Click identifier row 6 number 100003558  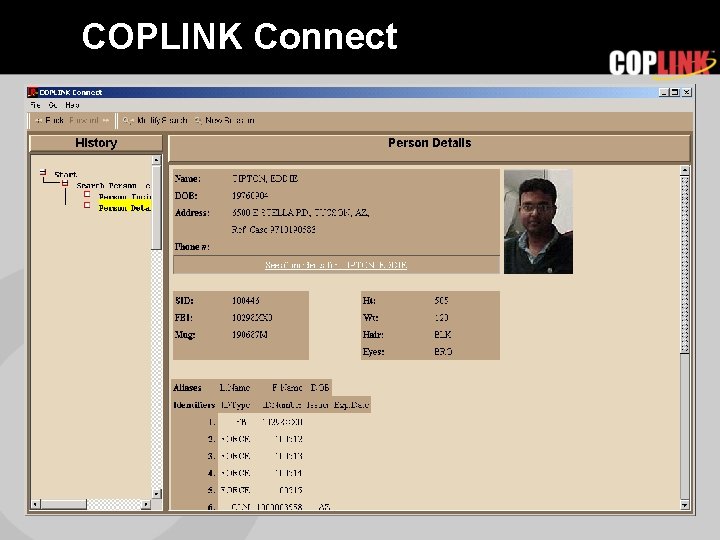pos(279,507)
